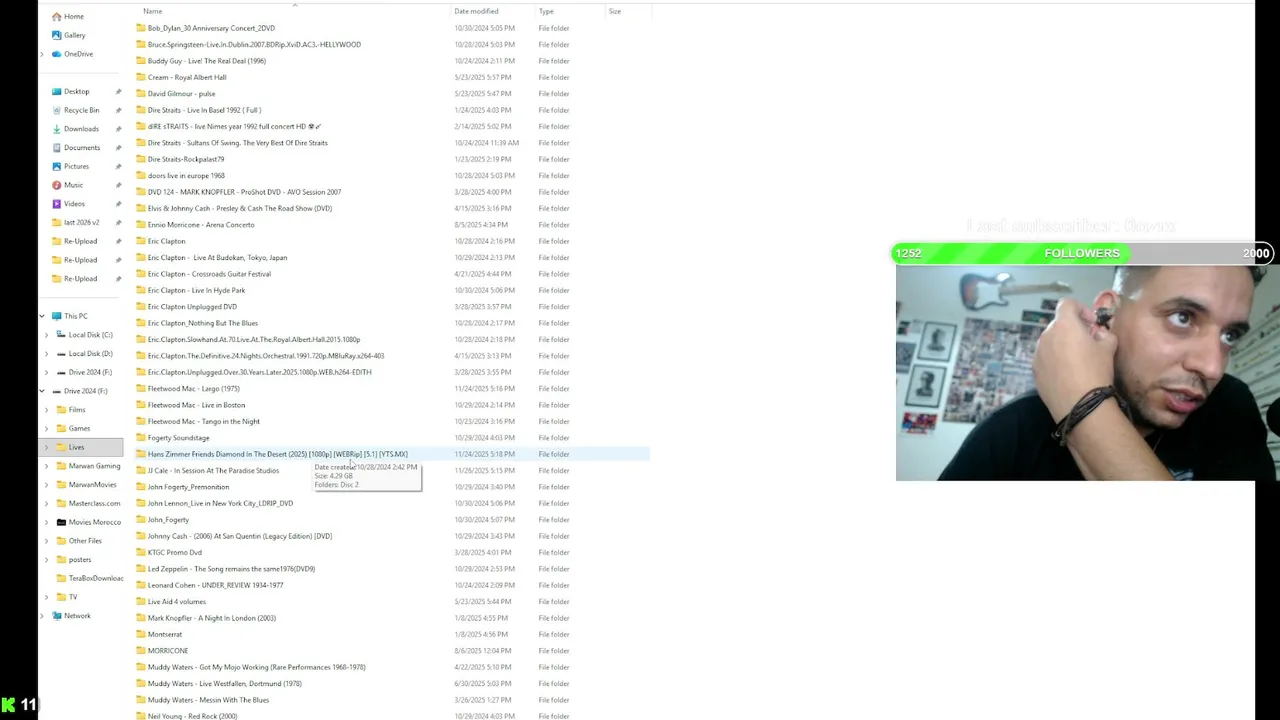Select the Bob_Dylan_30 Anniversary Concert_2DVD folder name
1280x720 pixels.
point(211,28)
